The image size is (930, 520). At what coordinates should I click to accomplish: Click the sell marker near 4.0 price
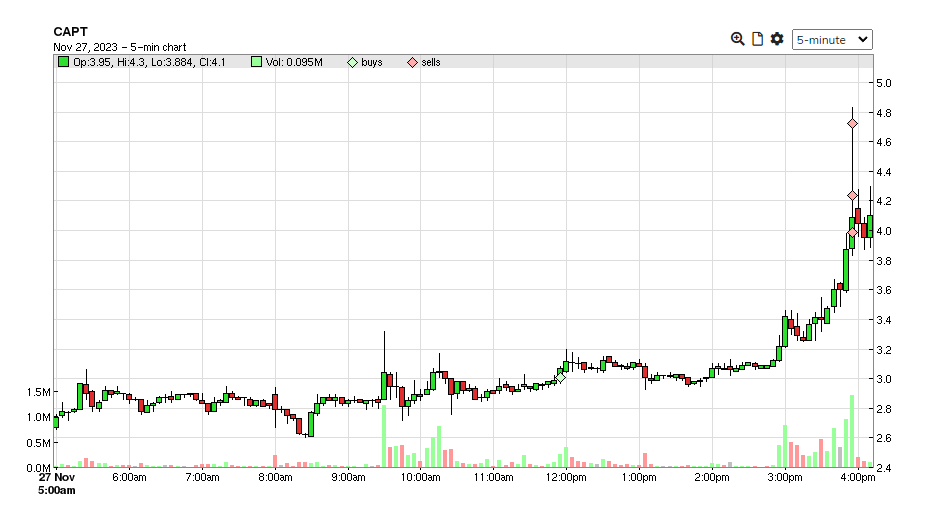(852, 232)
